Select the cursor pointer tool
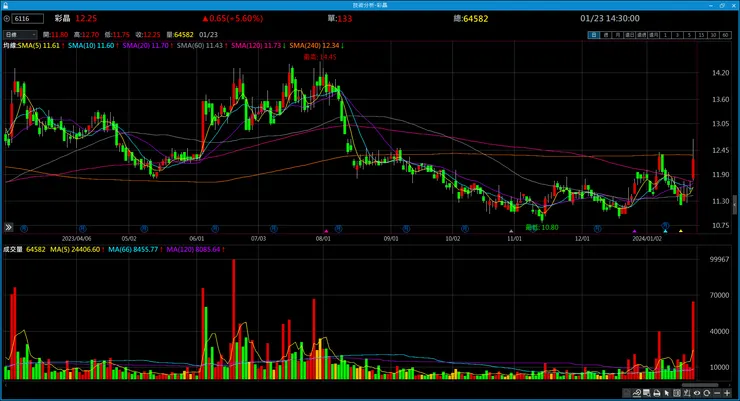 667,393
